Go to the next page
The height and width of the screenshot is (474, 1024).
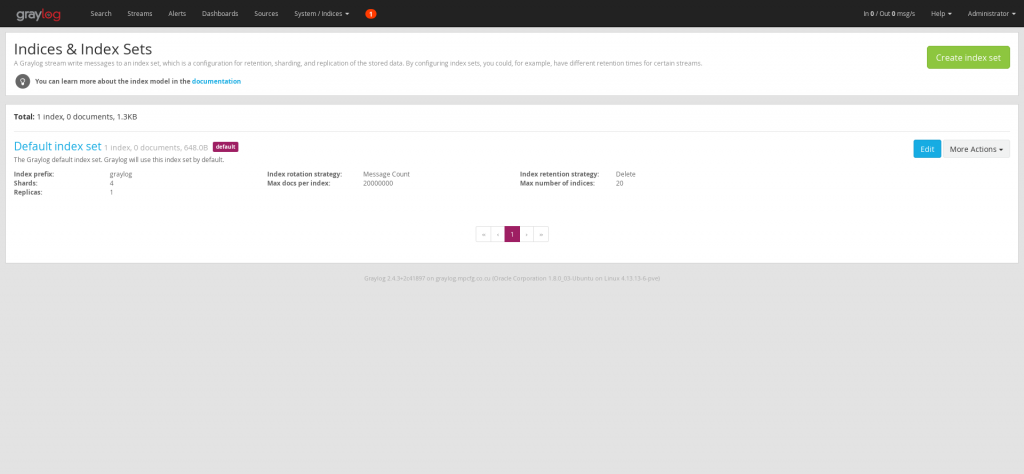526,234
